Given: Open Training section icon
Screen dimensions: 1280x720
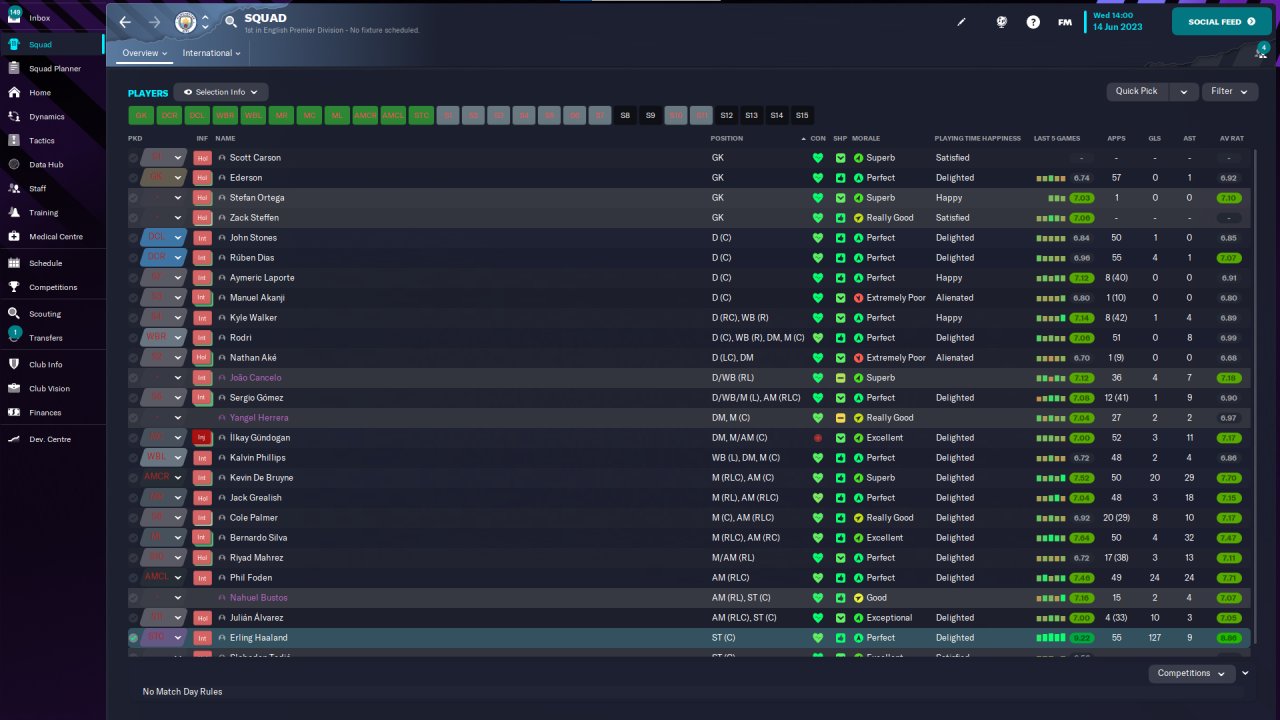Looking at the screenshot, I should pyautogui.click(x=14, y=212).
